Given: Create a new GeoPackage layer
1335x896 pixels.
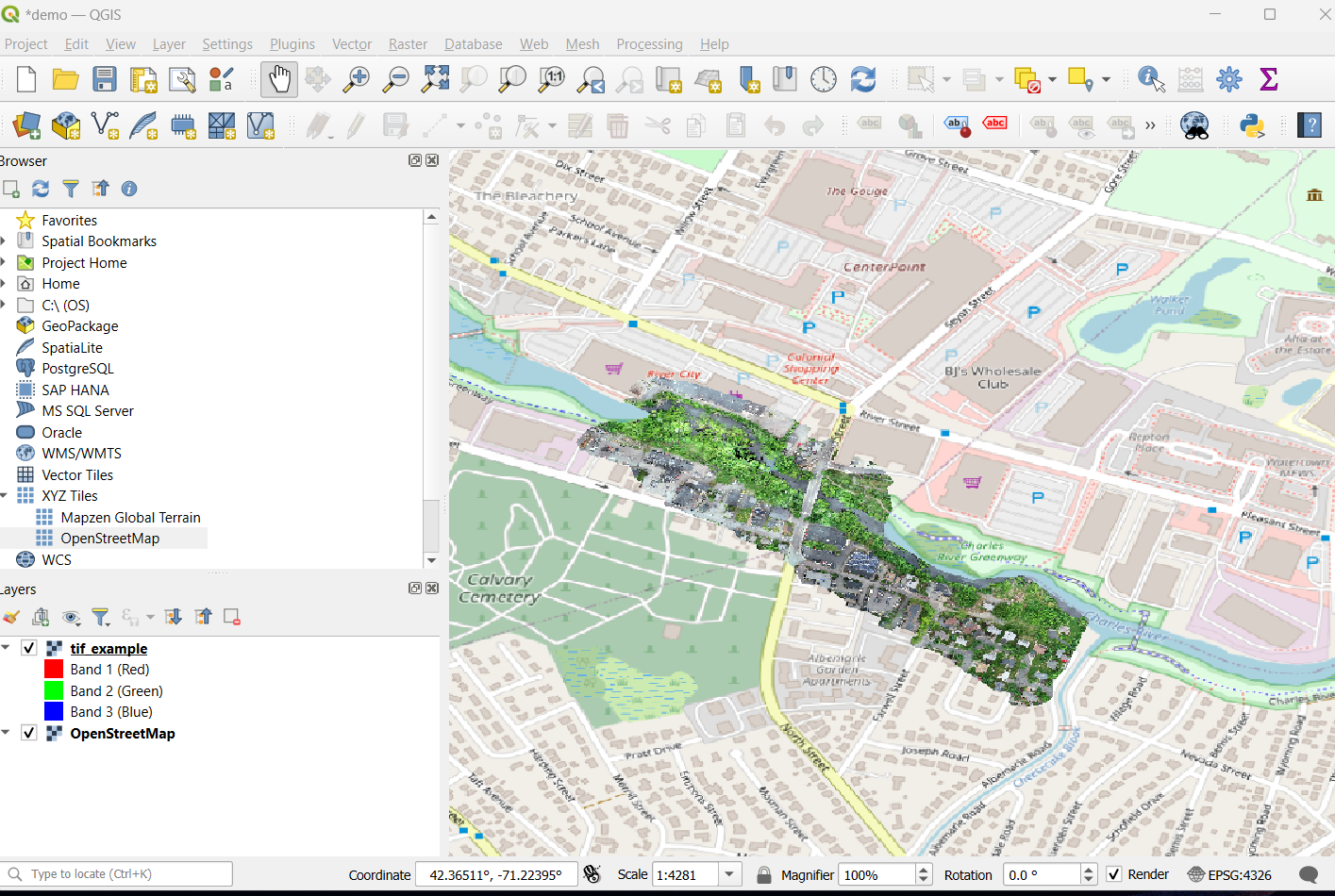Looking at the screenshot, I should pos(66,125).
